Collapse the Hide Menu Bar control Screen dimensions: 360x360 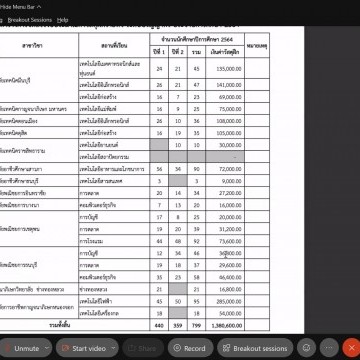tap(21, 7)
